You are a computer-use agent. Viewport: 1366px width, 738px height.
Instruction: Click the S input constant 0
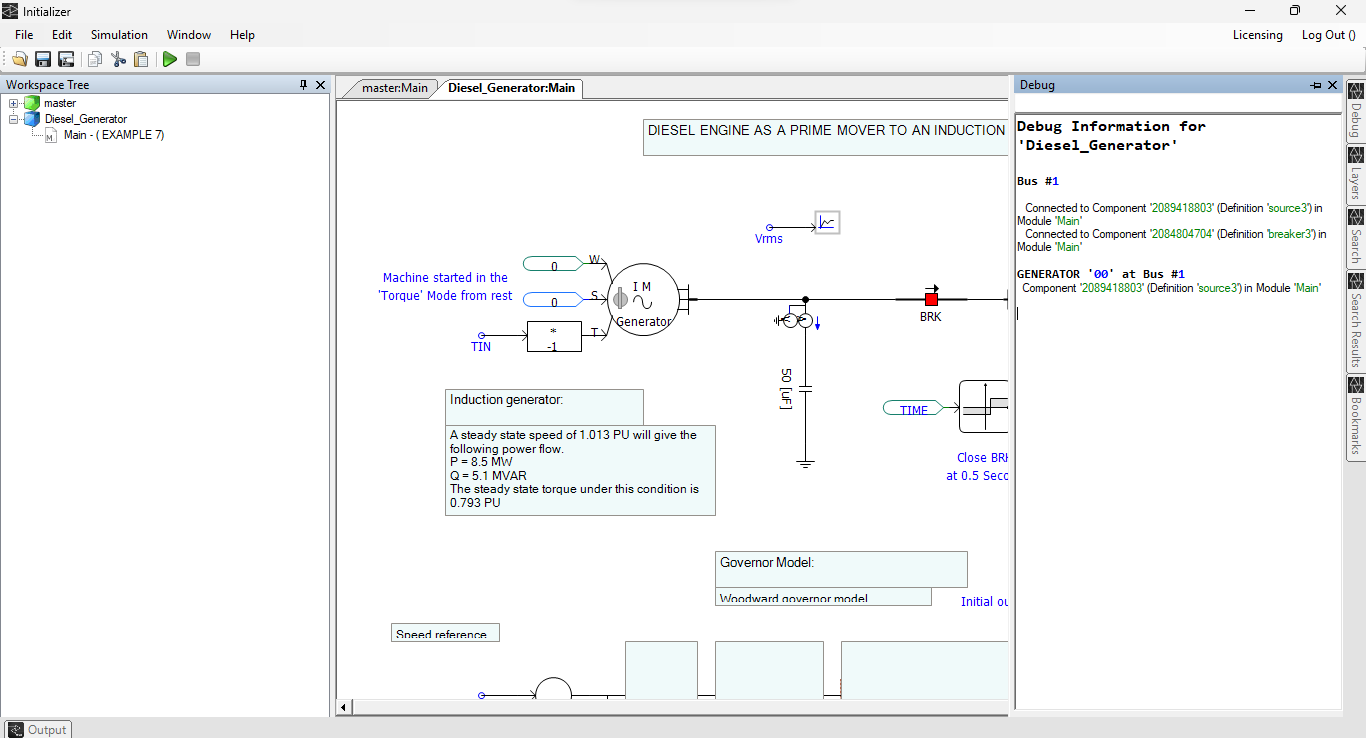pyautogui.click(x=554, y=301)
